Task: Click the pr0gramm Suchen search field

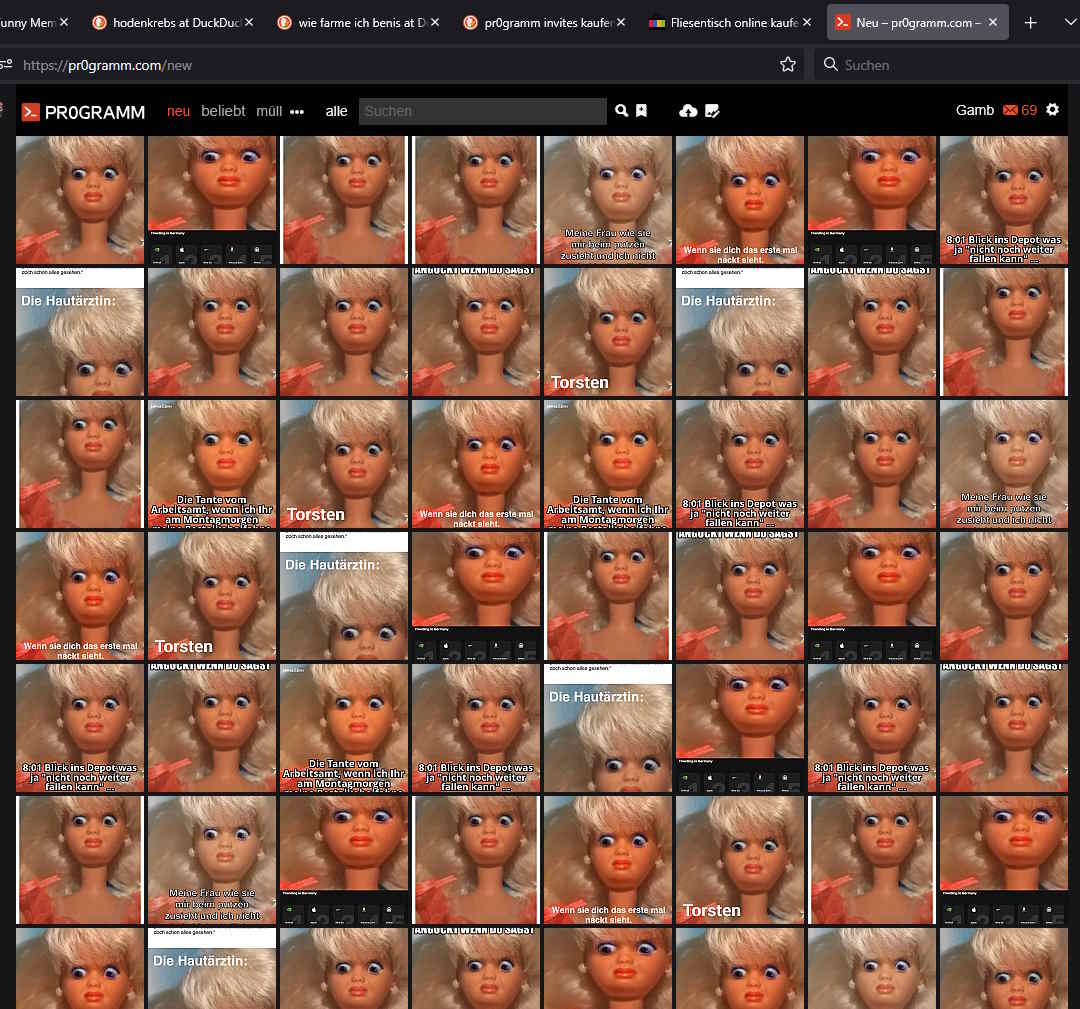Action: [482, 111]
